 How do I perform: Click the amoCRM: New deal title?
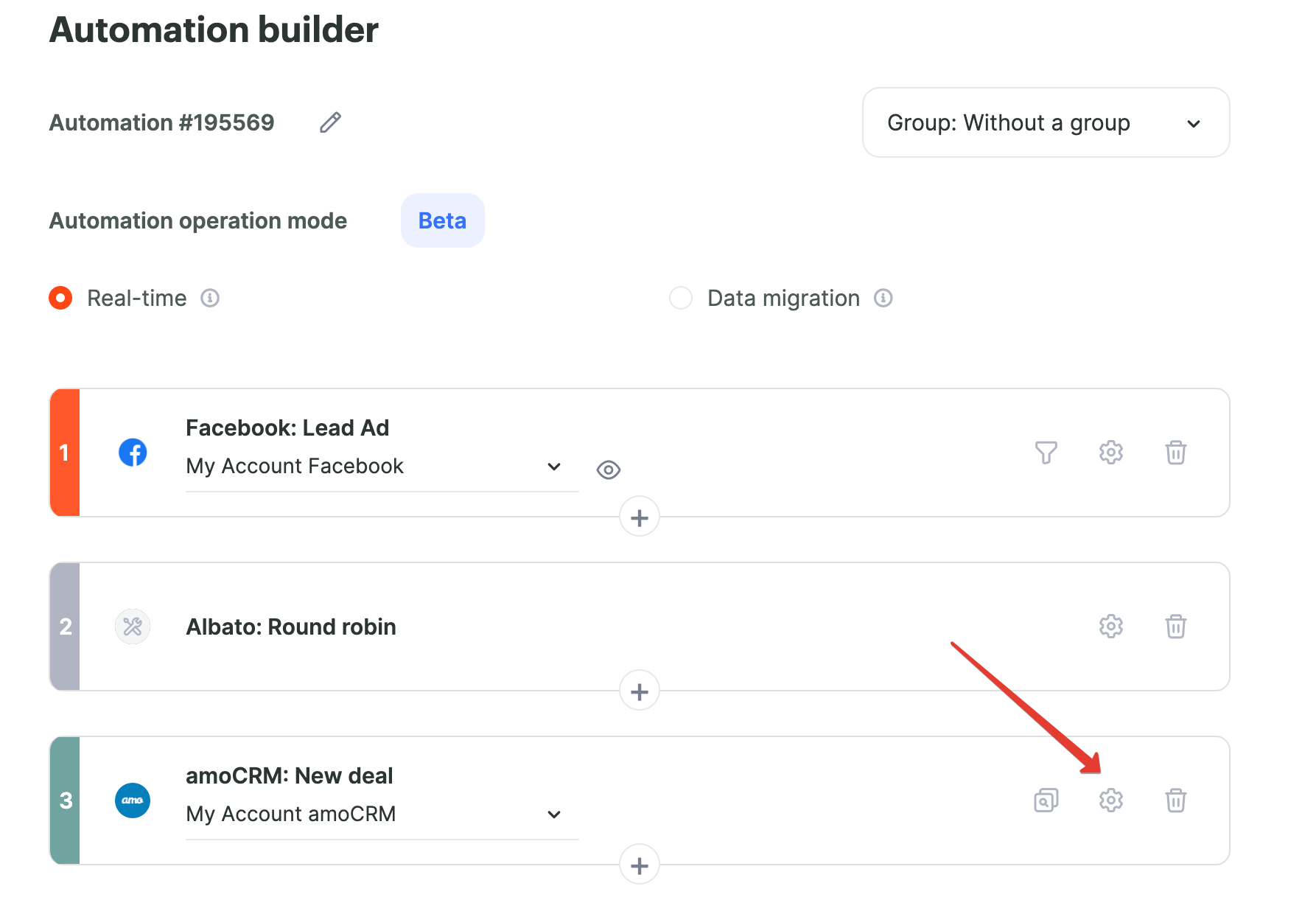pyautogui.click(x=289, y=775)
